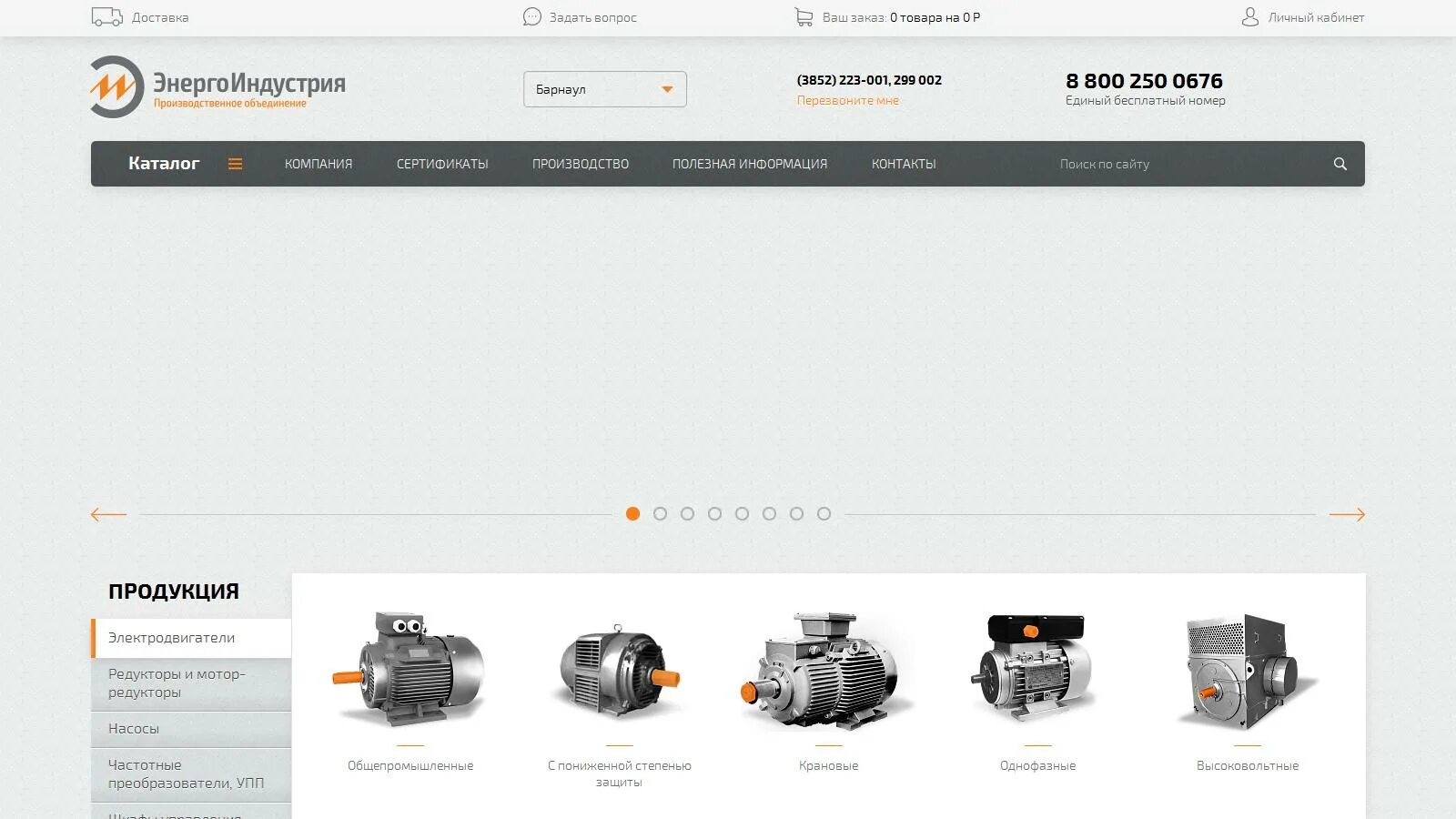Select the eighth (last) slider dot

click(824, 514)
